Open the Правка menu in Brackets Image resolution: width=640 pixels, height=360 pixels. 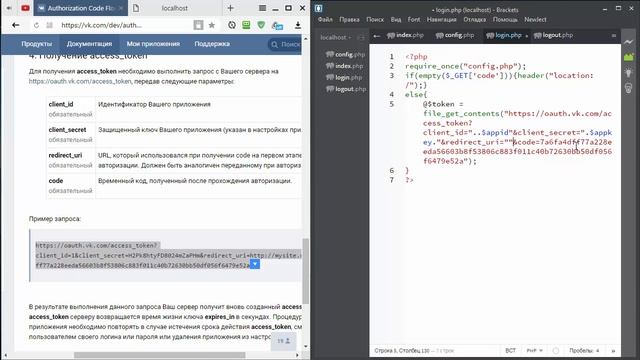point(349,20)
